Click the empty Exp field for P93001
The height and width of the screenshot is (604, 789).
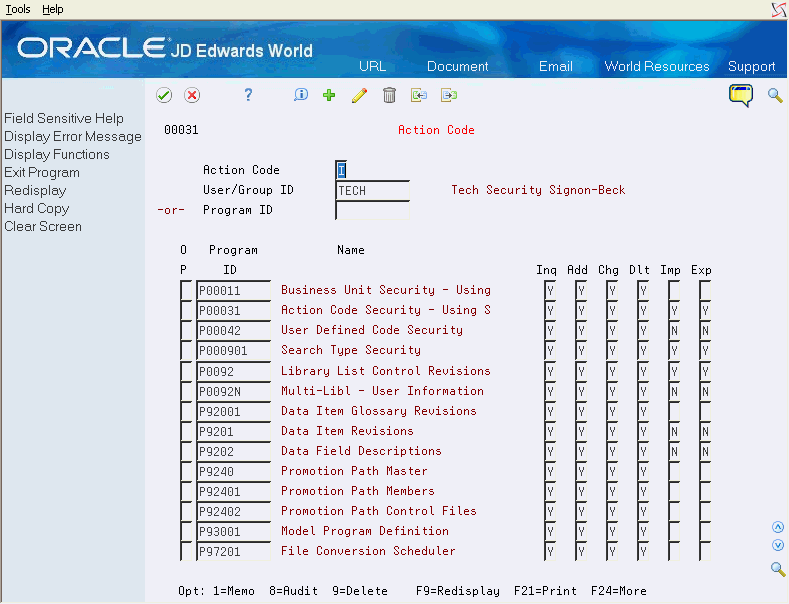pyautogui.click(x=705, y=532)
